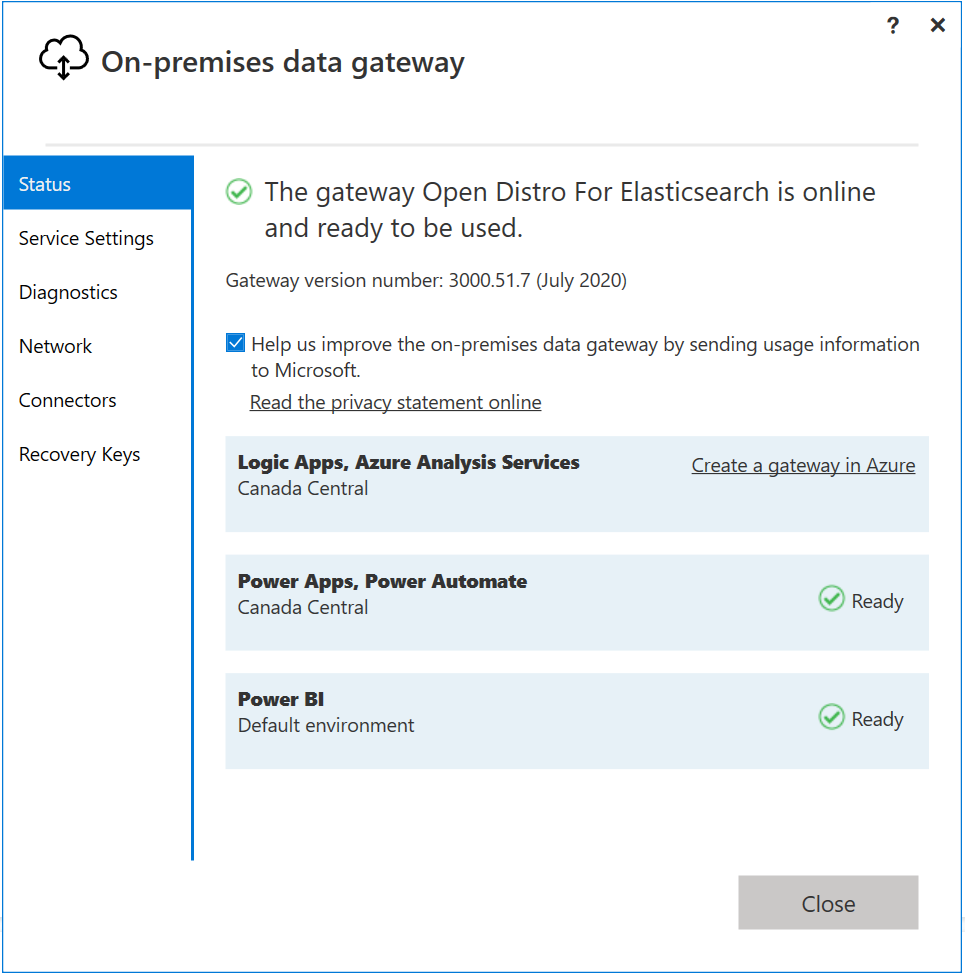Click the Close button
The height and width of the screenshot is (976, 965).
tap(828, 903)
